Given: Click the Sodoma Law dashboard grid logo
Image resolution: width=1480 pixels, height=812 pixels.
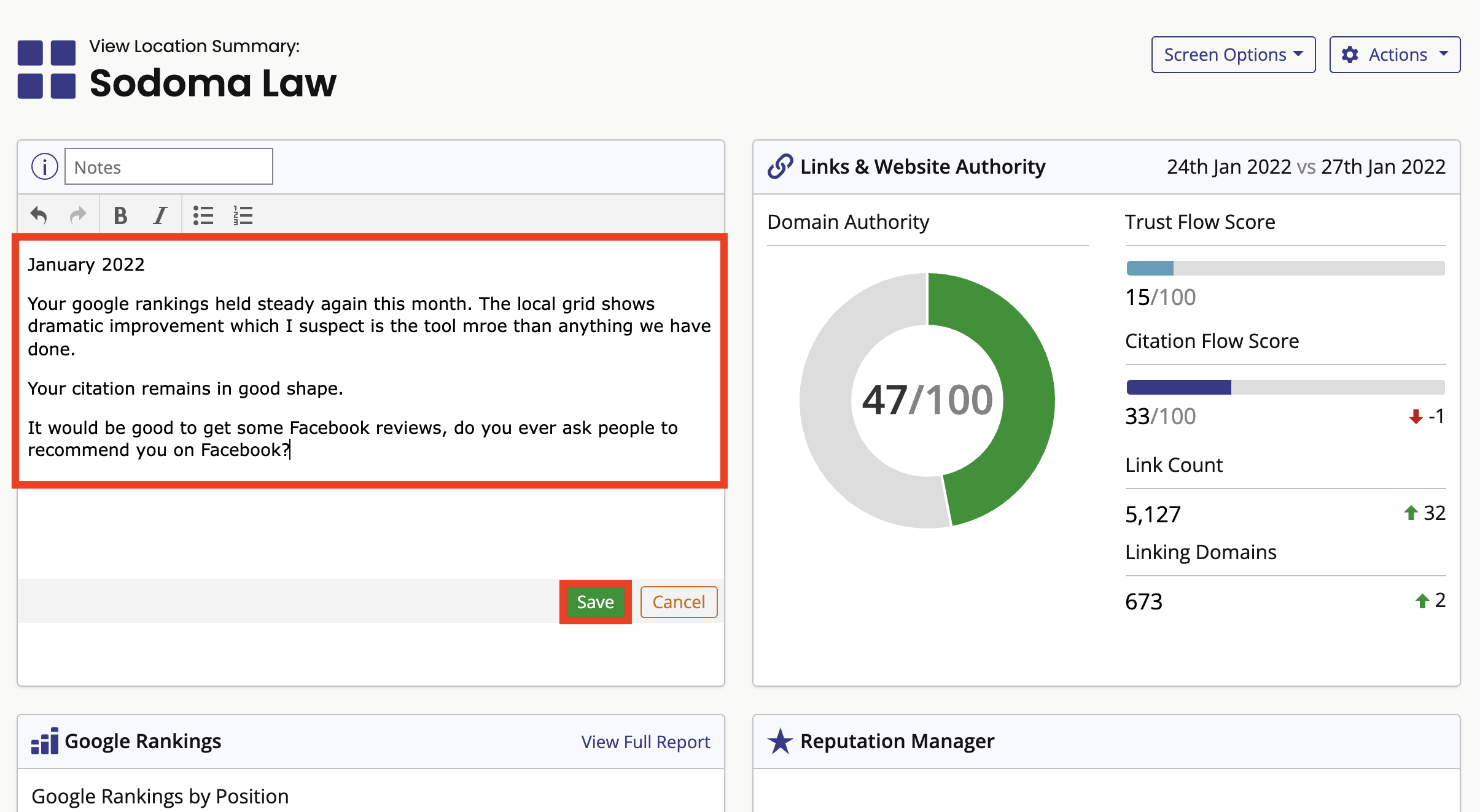Looking at the screenshot, I should (47, 69).
